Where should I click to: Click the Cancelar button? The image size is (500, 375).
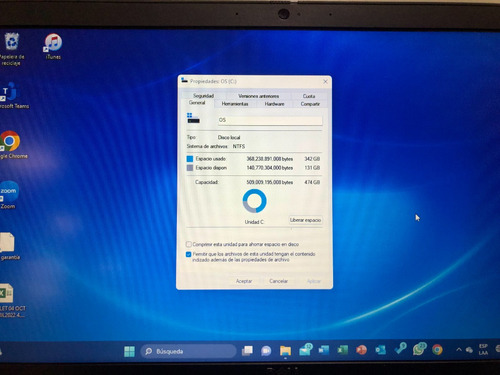278,281
